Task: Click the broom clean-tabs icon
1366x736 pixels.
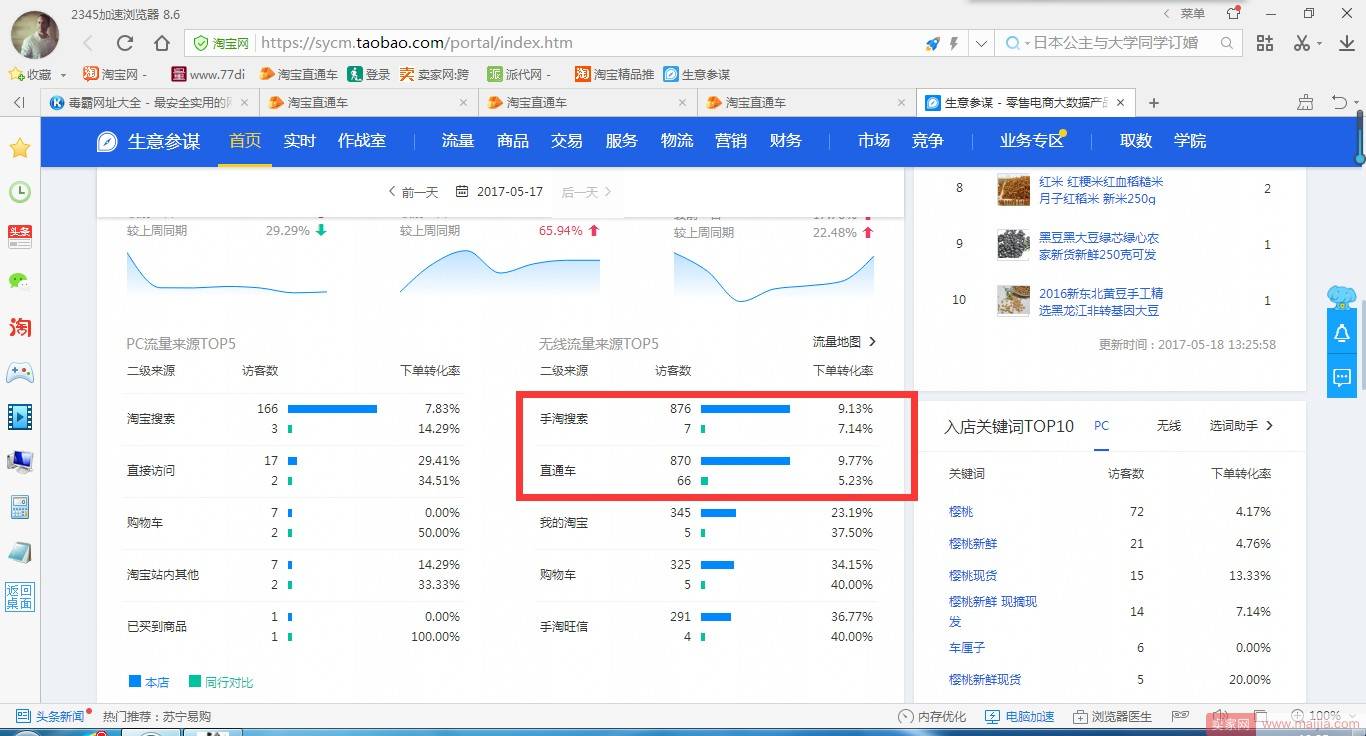Action: tap(1305, 102)
